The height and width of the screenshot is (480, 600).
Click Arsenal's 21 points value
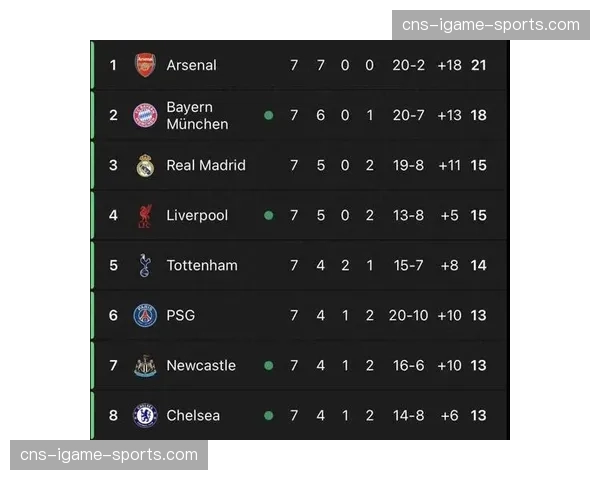click(478, 65)
